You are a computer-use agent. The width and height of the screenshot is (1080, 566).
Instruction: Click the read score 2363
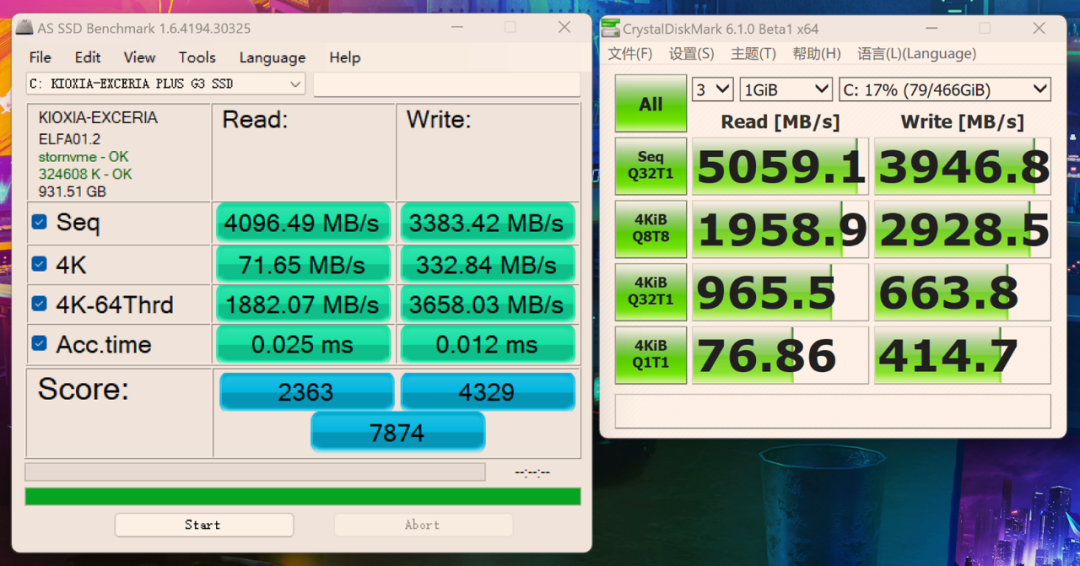(306, 392)
